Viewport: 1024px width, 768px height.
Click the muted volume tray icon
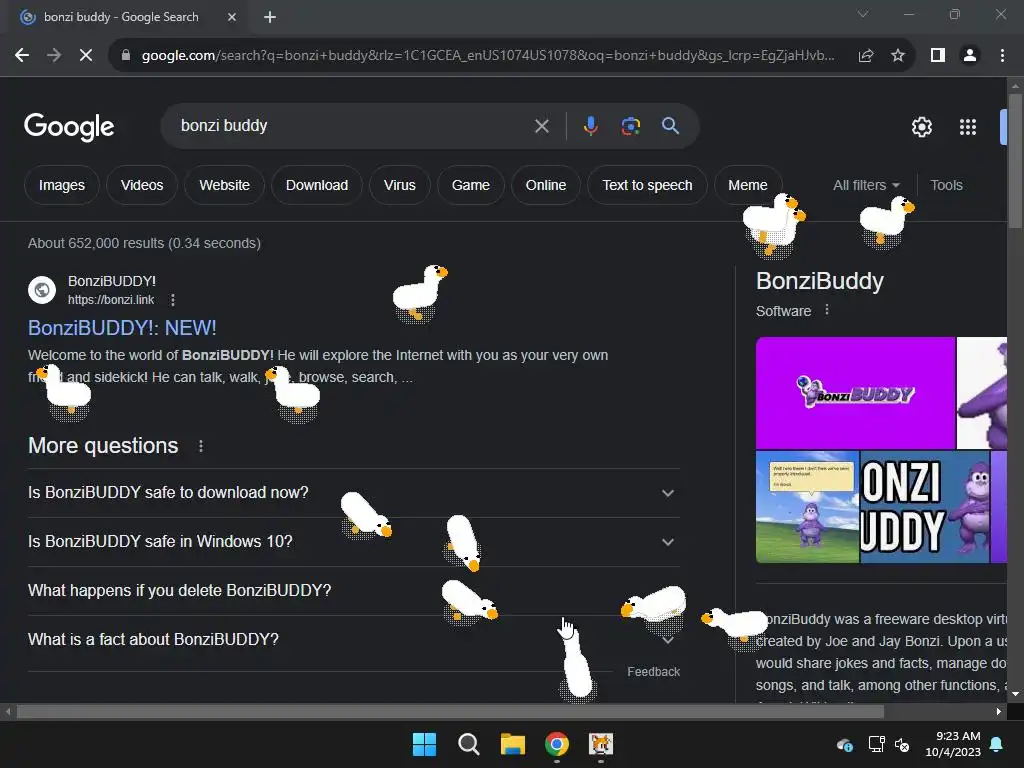902,744
